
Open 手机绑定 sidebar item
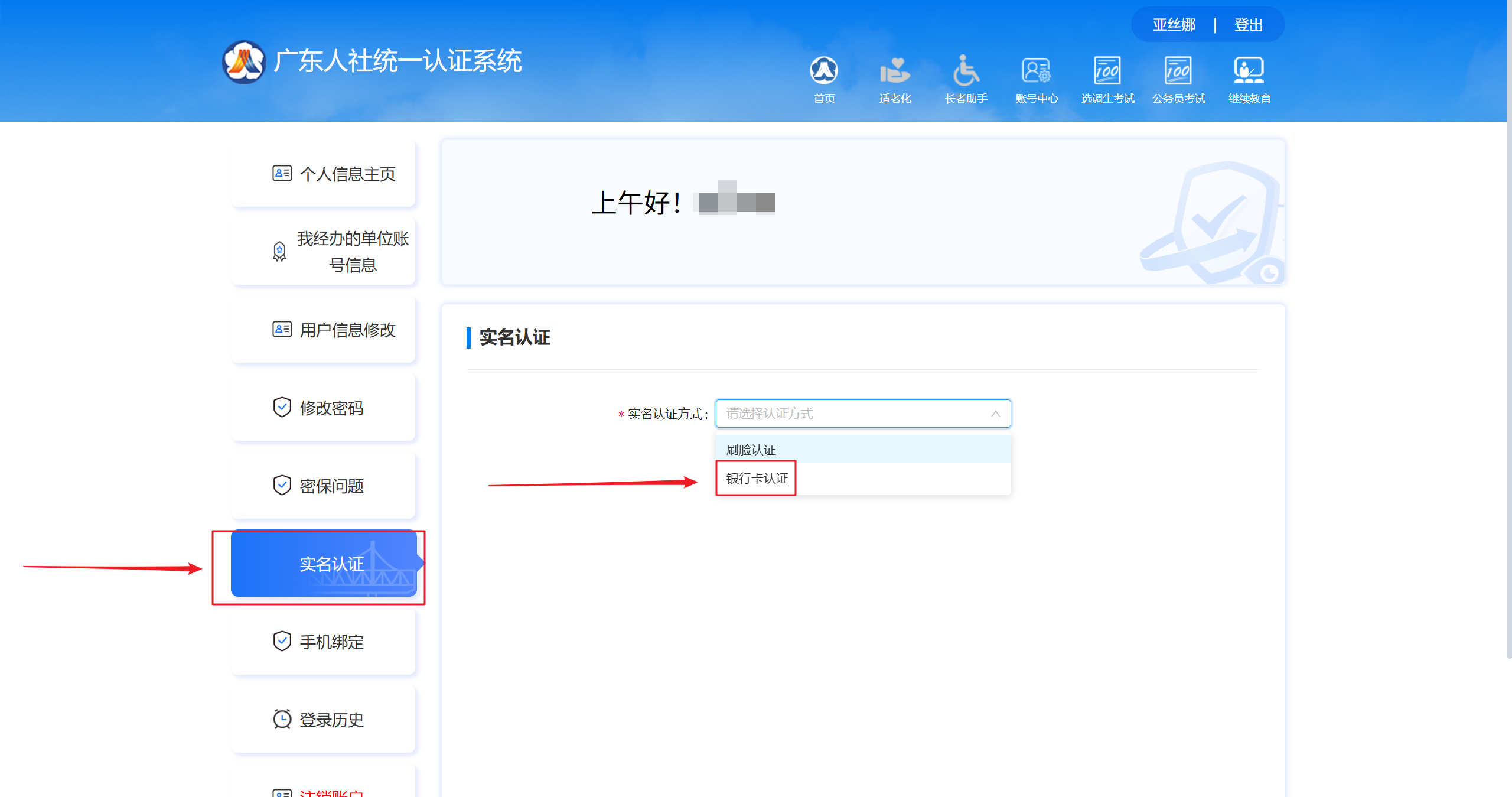pos(331,642)
